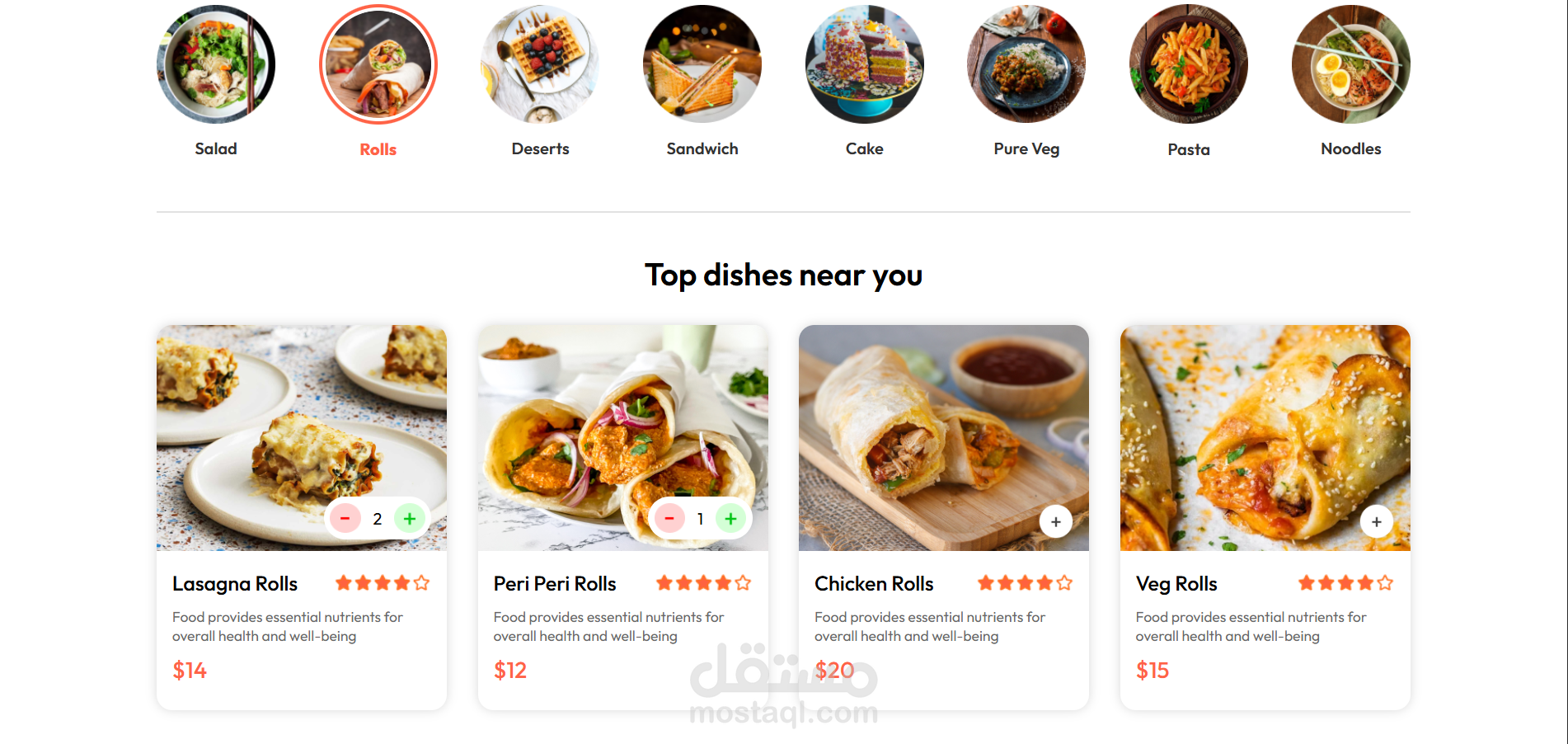Choose the Deserts category image
The width and height of the screenshot is (1568, 744).
(x=540, y=64)
